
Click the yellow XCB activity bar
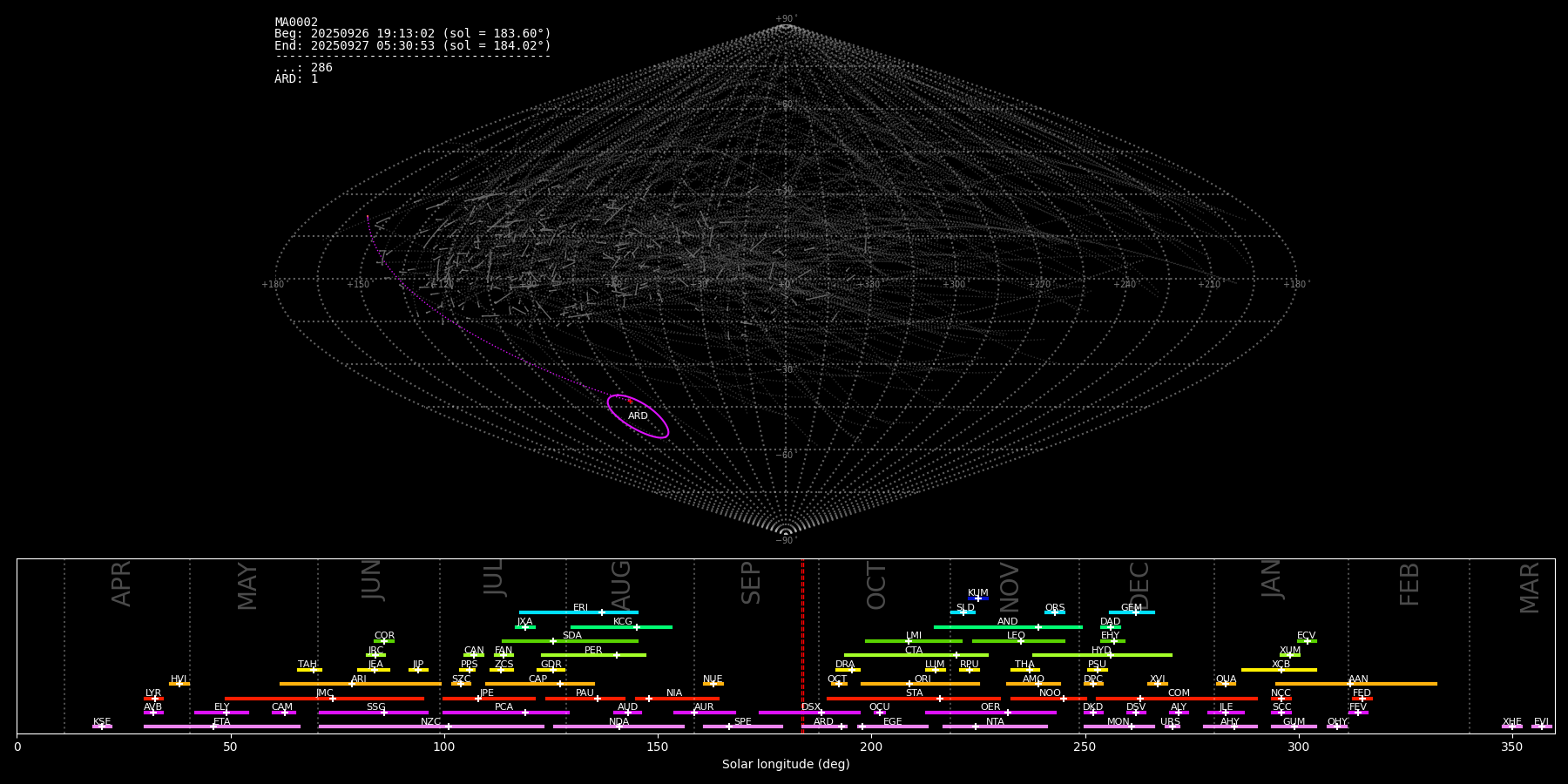pyautogui.click(x=1279, y=670)
